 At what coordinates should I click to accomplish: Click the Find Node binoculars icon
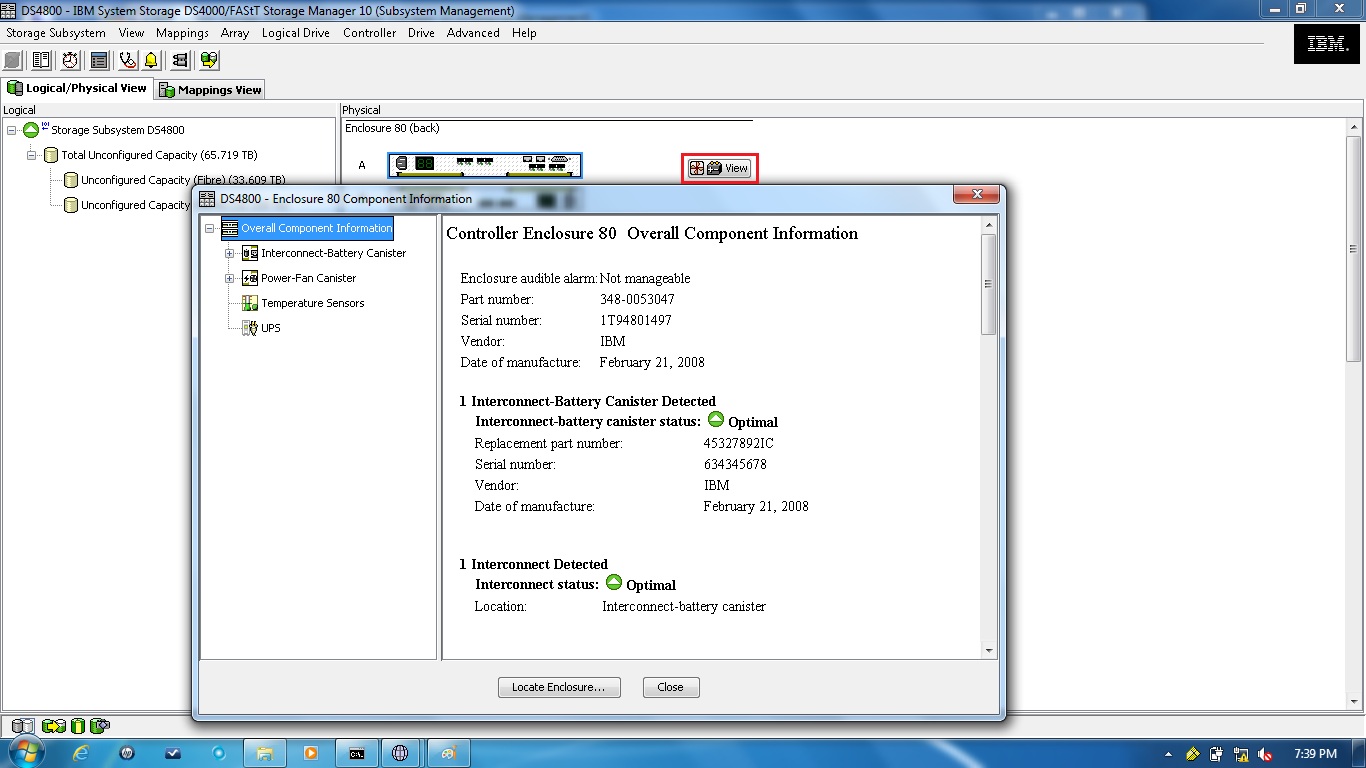click(181, 60)
